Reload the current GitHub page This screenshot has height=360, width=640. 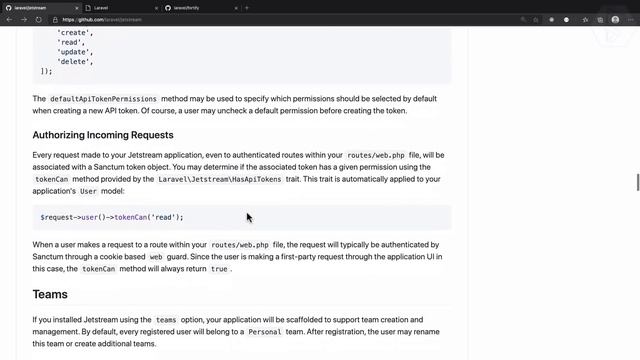(x=38, y=20)
